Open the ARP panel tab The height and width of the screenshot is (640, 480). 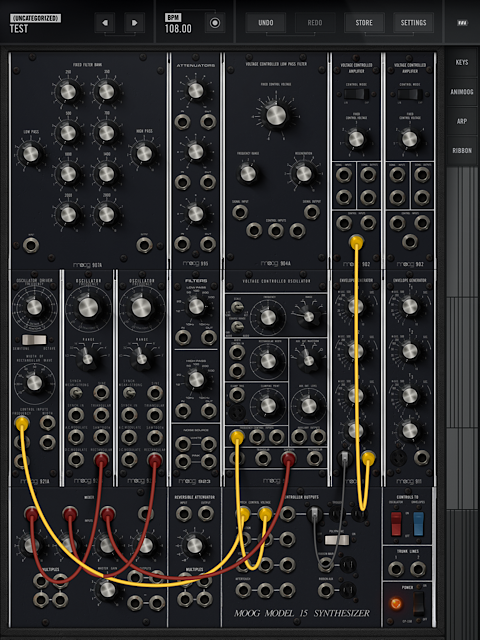pos(462,121)
